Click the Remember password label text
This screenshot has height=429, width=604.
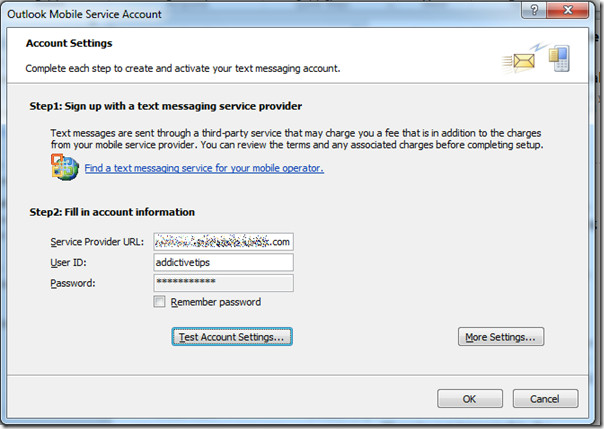(x=216, y=302)
